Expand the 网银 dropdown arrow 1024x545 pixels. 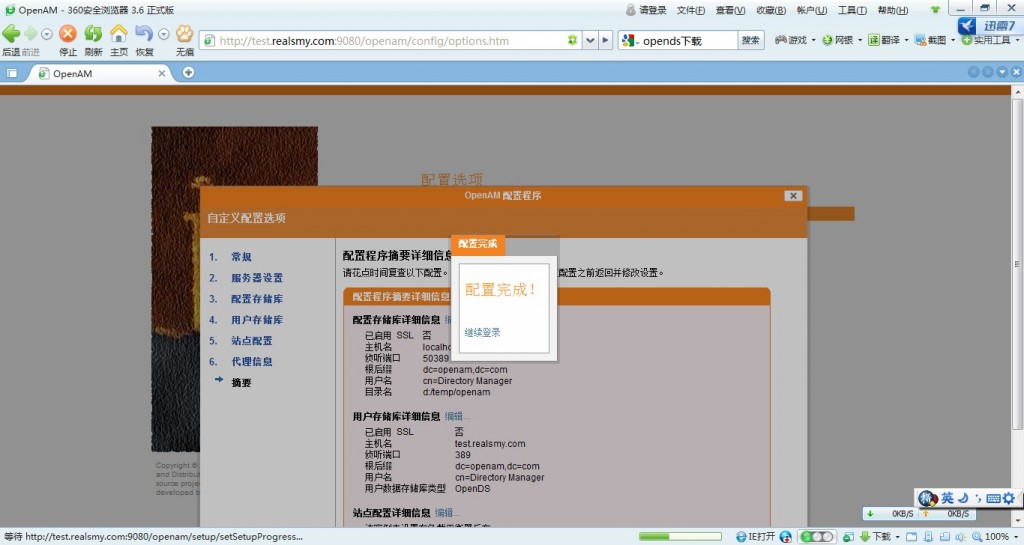point(859,40)
